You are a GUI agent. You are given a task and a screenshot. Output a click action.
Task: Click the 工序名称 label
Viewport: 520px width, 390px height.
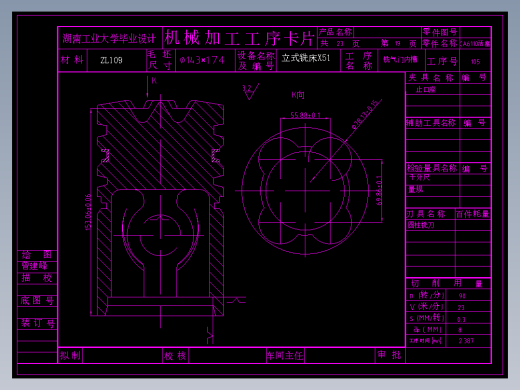pos(359,60)
